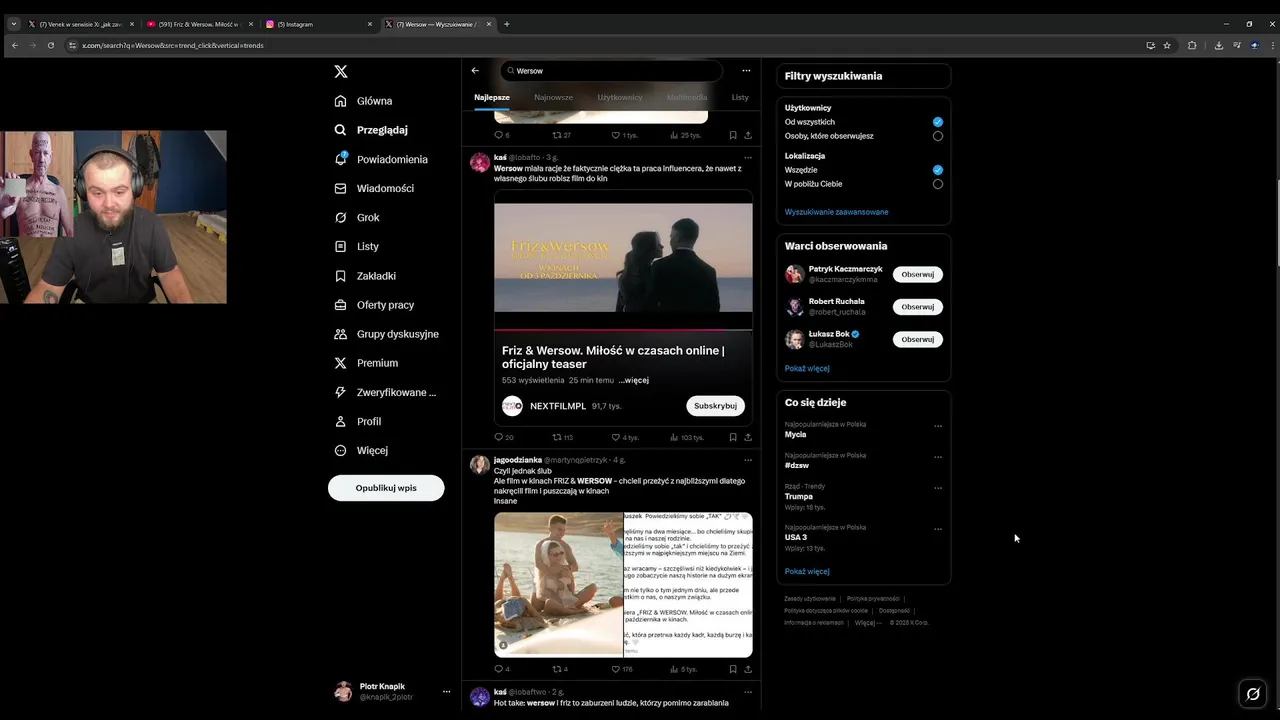Open new browser tab plus button

pyautogui.click(x=506, y=24)
